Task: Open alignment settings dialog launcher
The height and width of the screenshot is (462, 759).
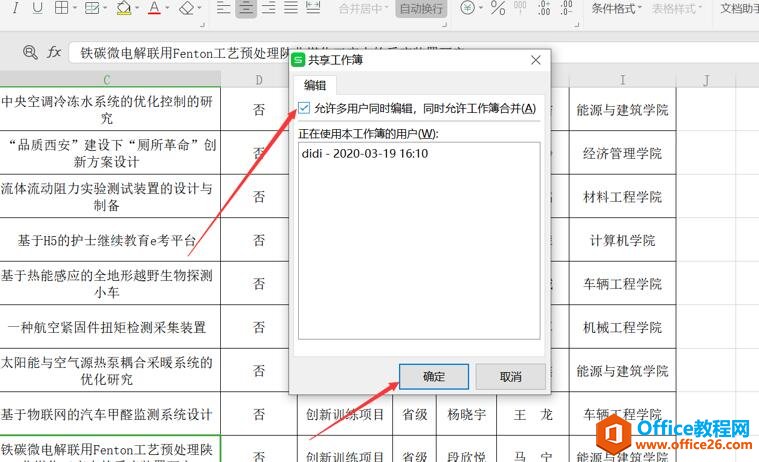Action: pos(444,24)
